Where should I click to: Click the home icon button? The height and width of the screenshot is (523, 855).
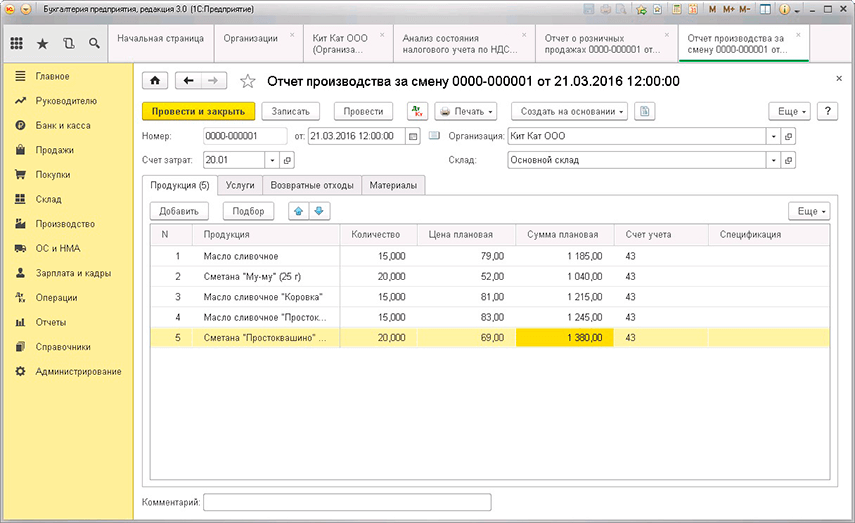154,81
